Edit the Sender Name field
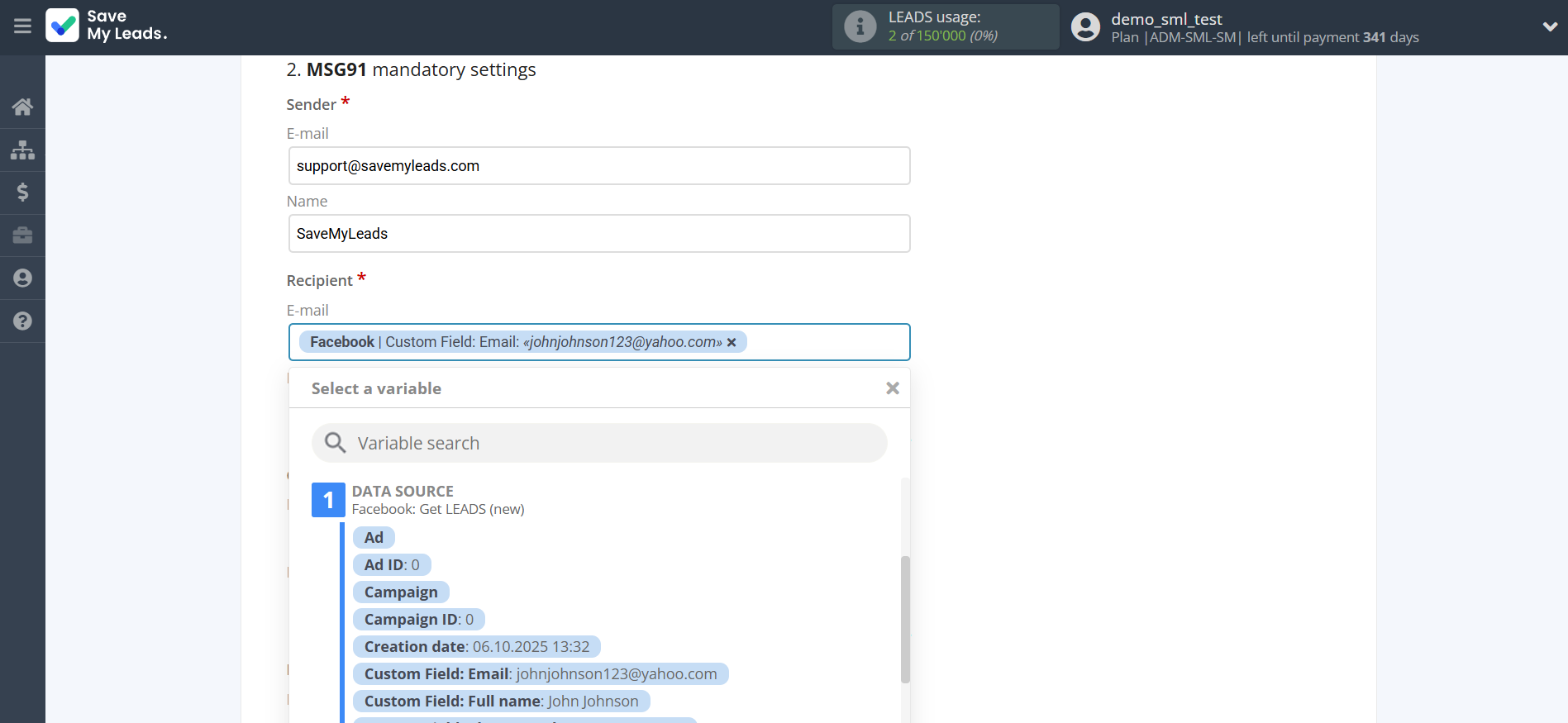The image size is (1568, 723). (x=599, y=234)
